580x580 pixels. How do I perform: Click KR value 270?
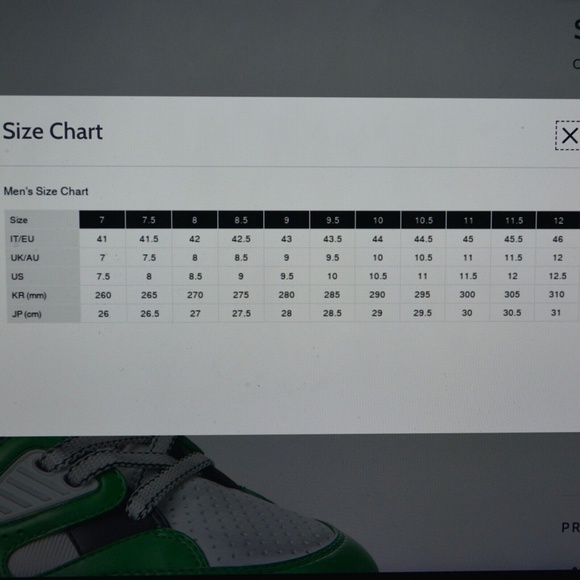tap(195, 295)
